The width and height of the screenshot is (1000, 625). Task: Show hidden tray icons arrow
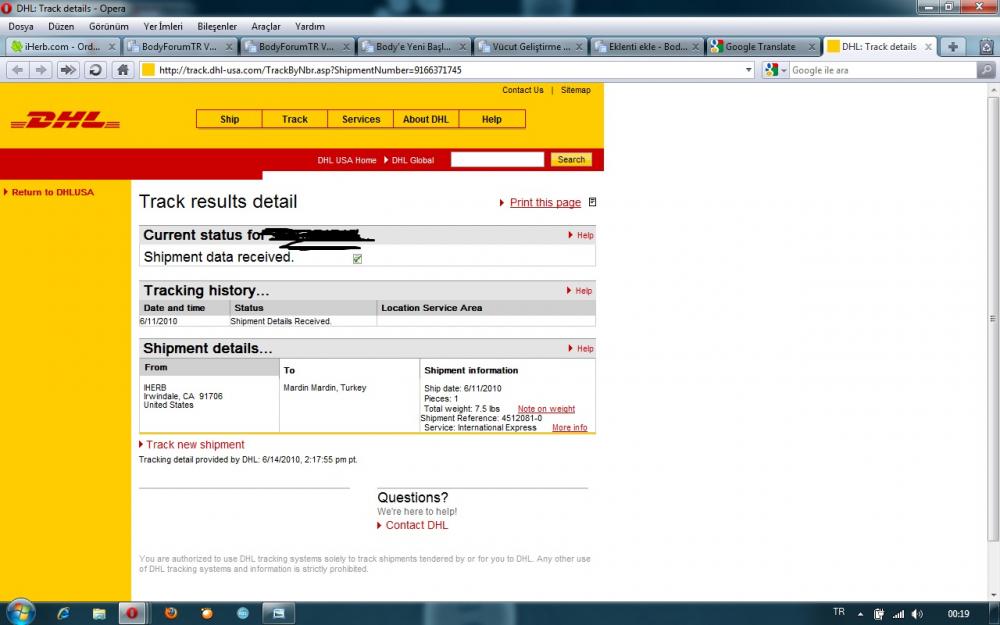860,614
